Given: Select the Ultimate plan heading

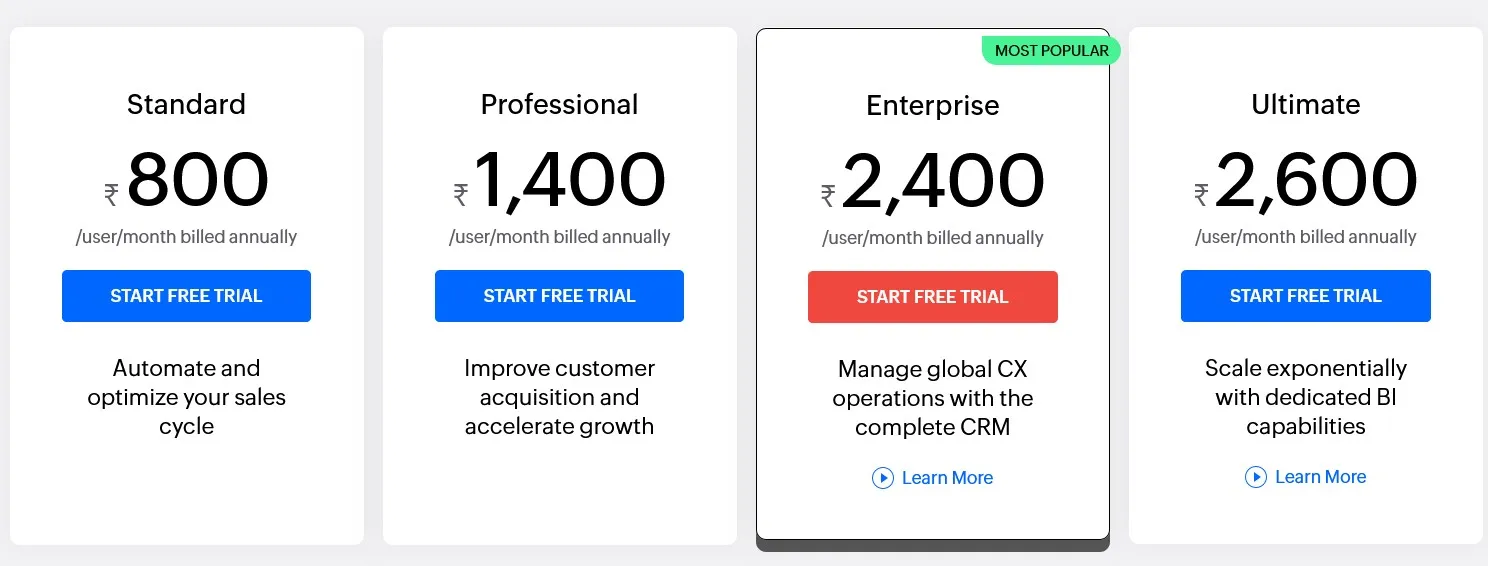Looking at the screenshot, I should click(x=1306, y=104).
